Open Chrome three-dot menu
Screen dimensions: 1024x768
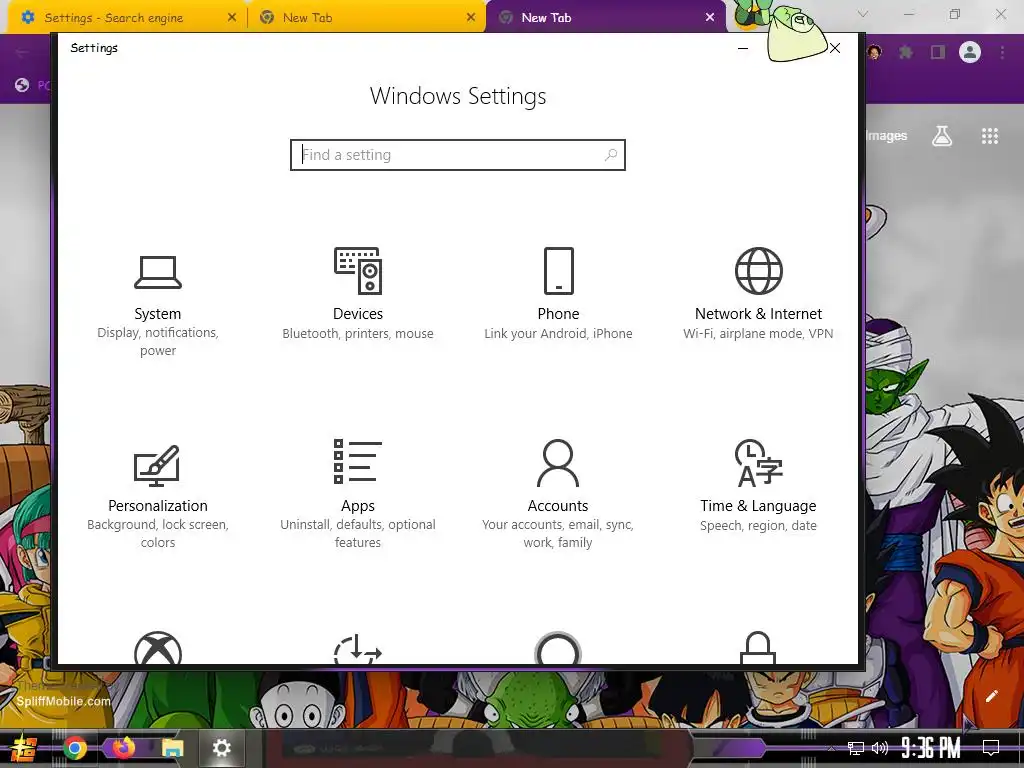1002,52
